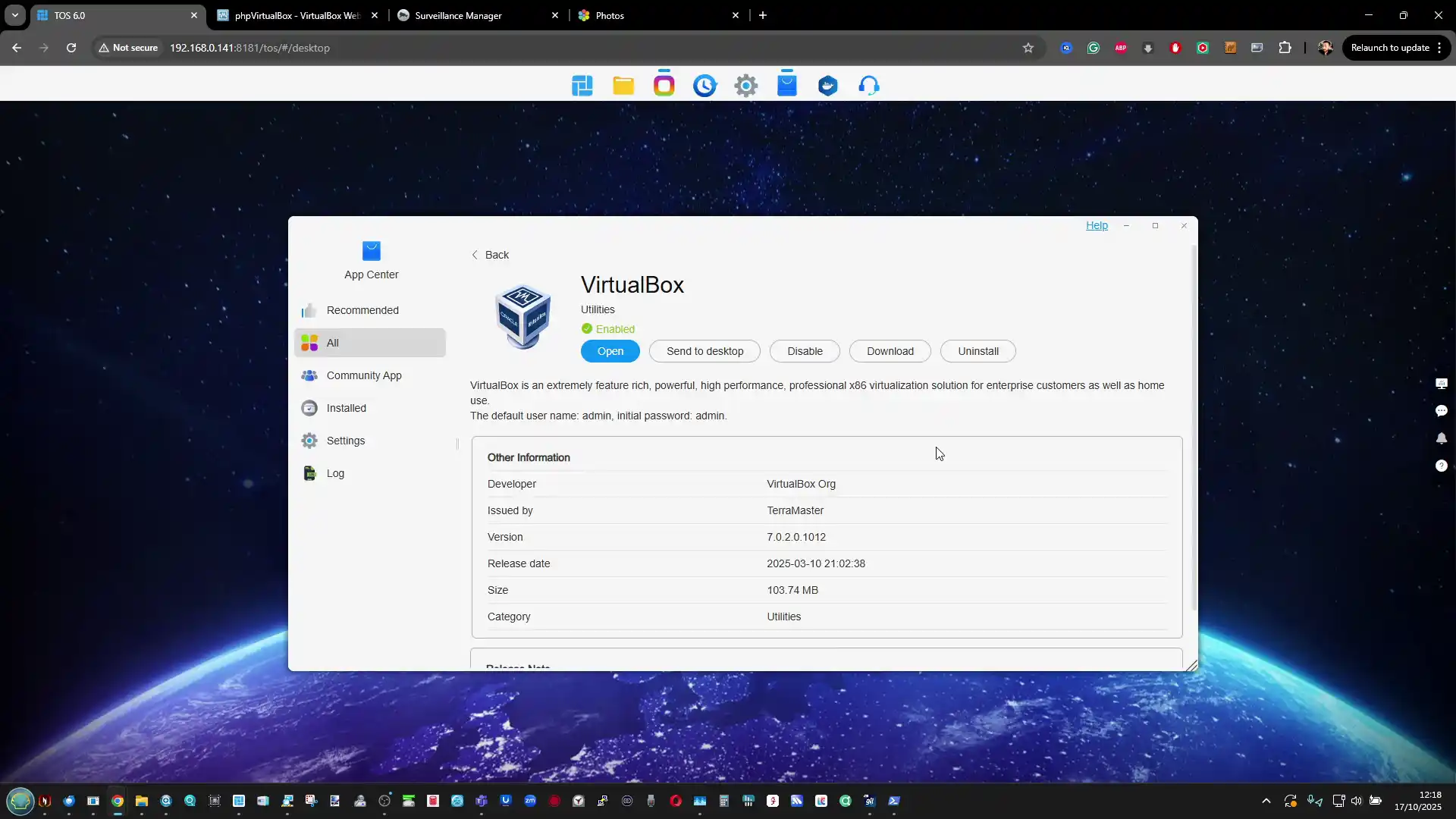Click the Help link in App Center
Image resolution: width=1456 pixels, height=819 pixels.
[x=1097, y=225]
